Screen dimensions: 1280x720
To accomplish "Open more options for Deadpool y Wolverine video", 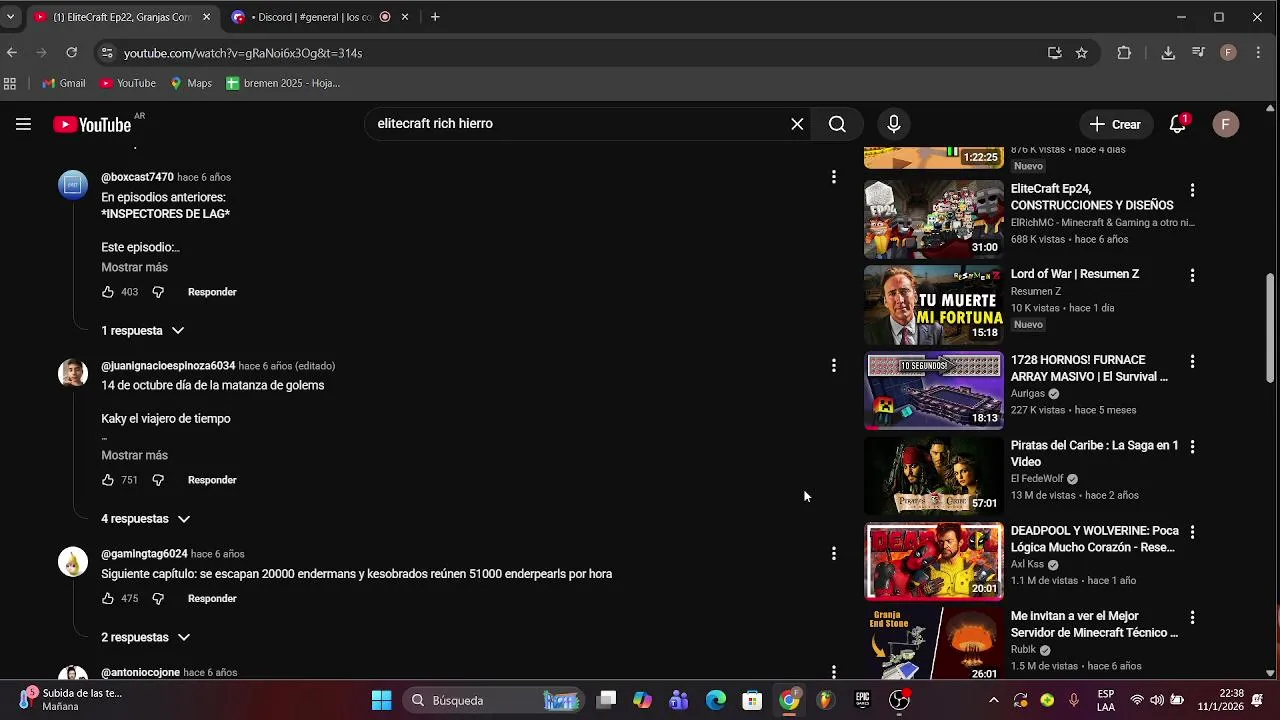I will (x=1192, y=532).
